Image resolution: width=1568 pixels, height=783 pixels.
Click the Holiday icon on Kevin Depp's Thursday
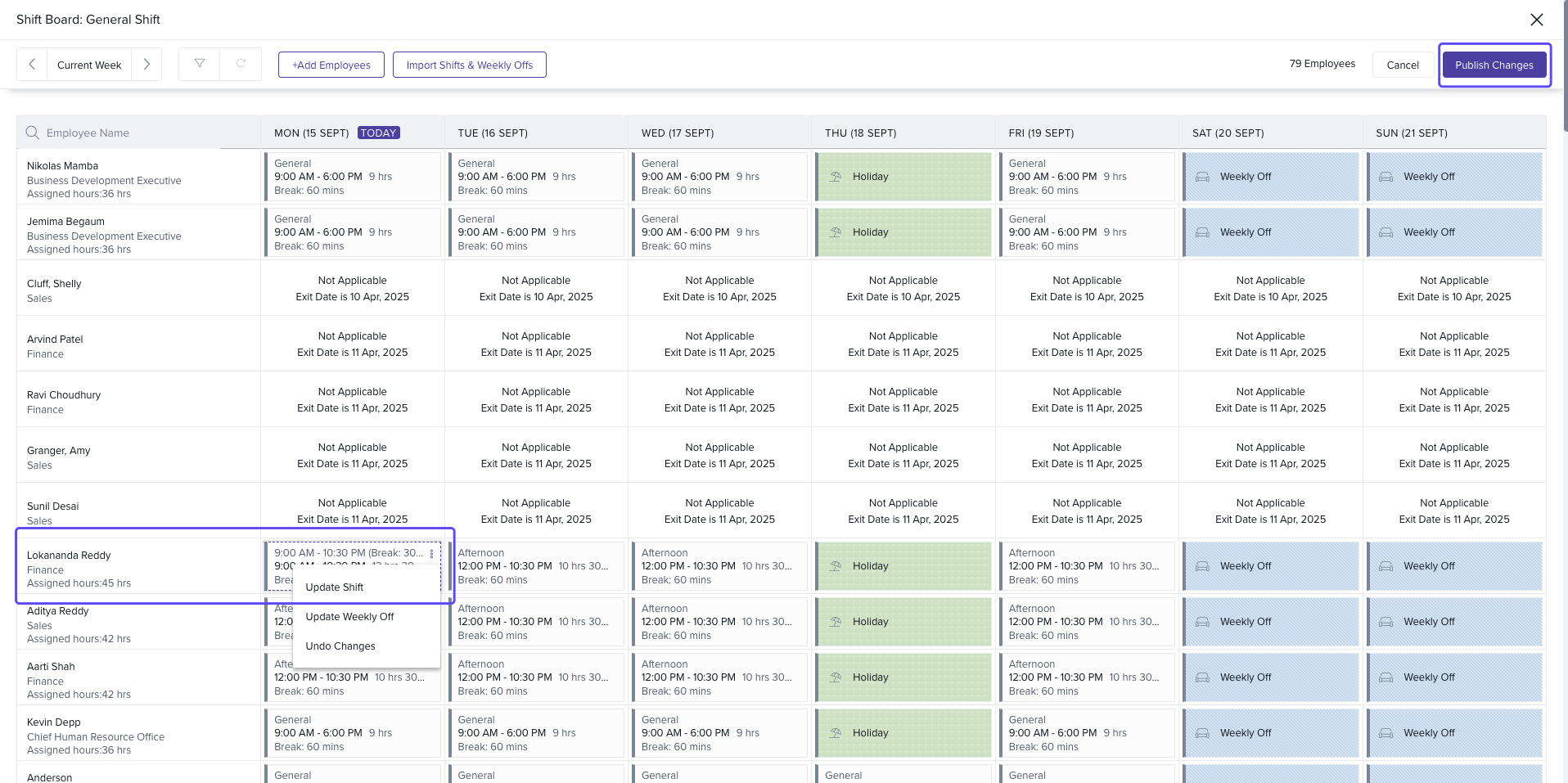point(836,733)
